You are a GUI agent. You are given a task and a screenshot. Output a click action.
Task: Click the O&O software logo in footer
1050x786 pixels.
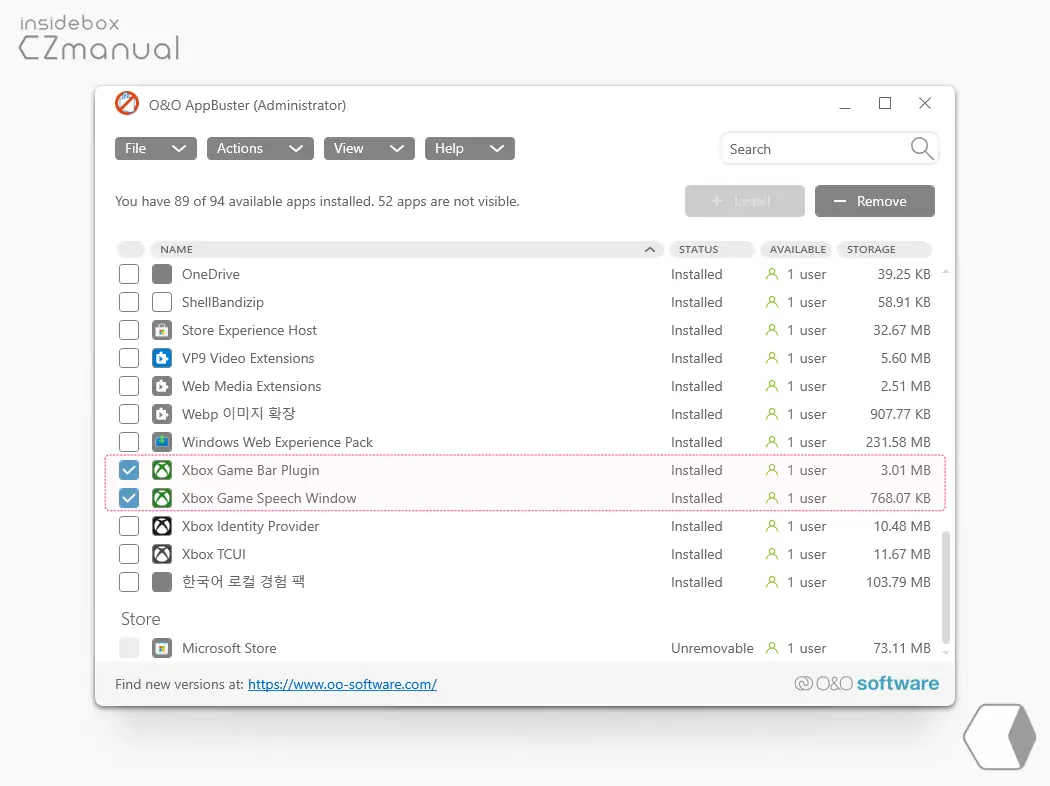pyautogui.click(x=867, y=684)
